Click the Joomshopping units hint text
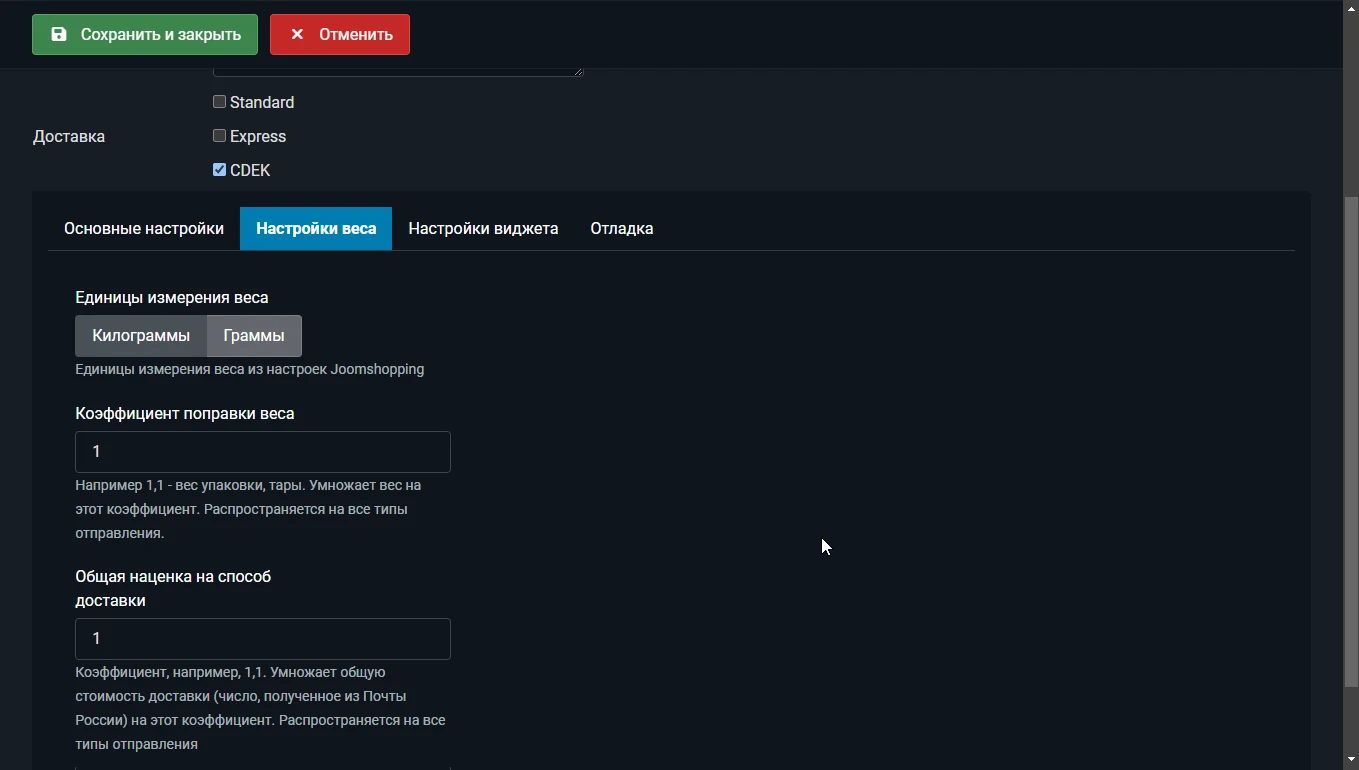The width and height of the screenshot is (1359, 770). coord(250,369)
